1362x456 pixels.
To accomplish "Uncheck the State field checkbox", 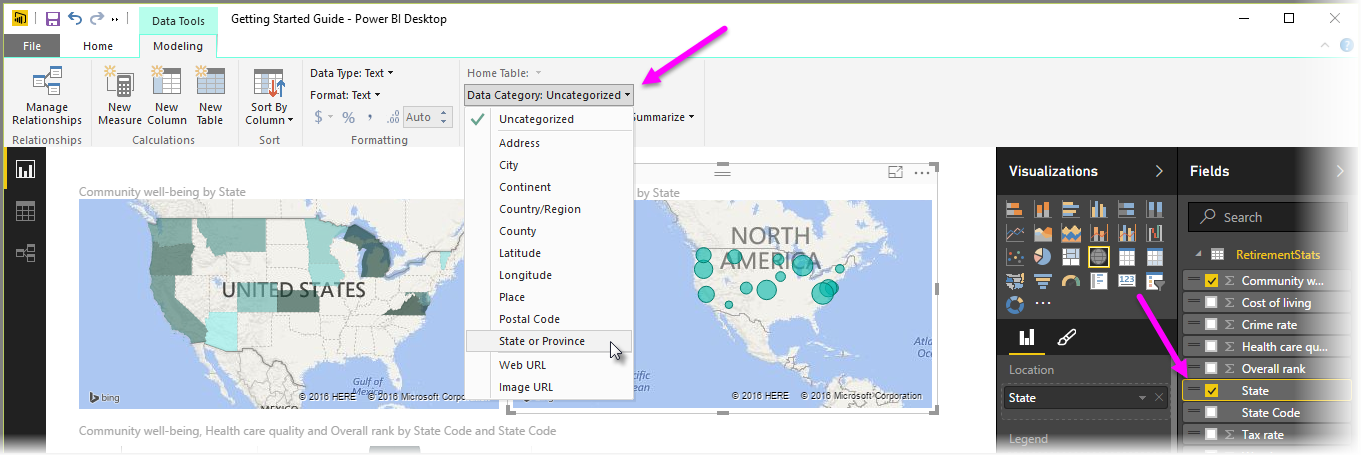I will 1211,391.
